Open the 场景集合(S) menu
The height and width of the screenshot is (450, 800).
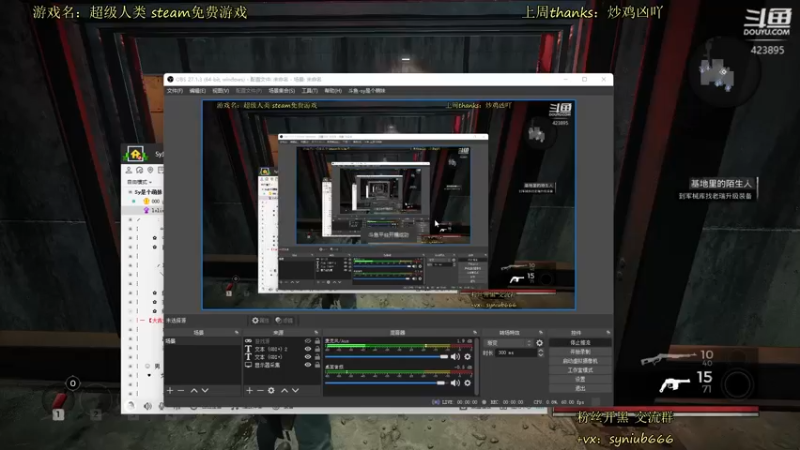(282, 91)
